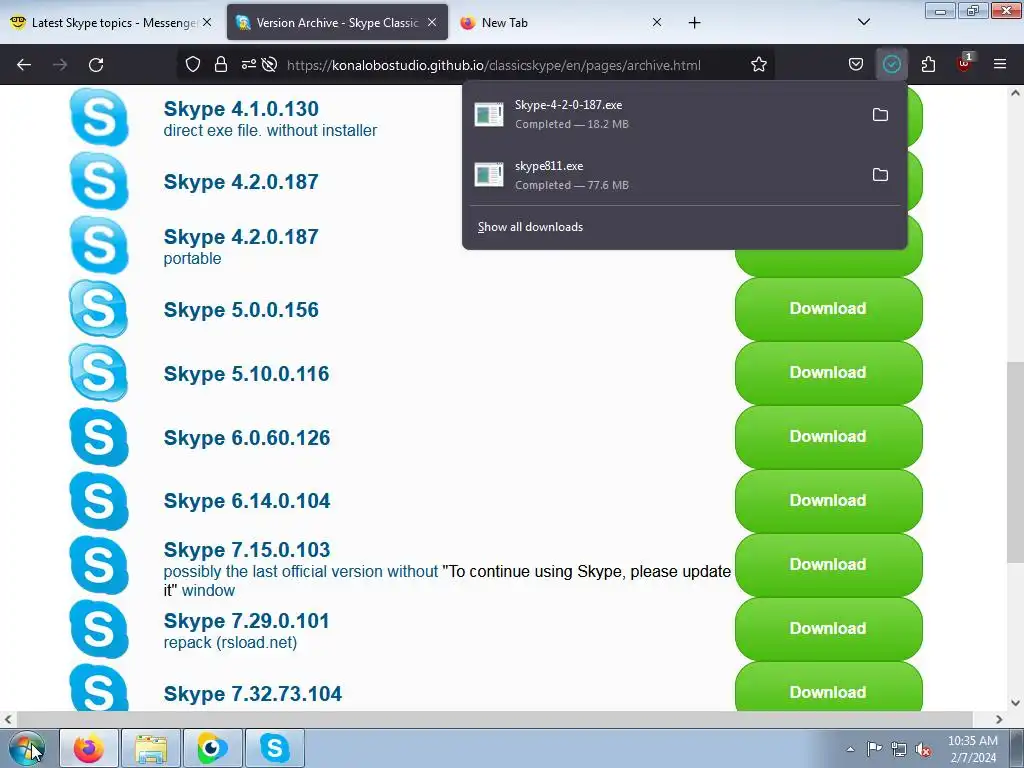Click the uBlock Origin extension icon

point(964,63)
